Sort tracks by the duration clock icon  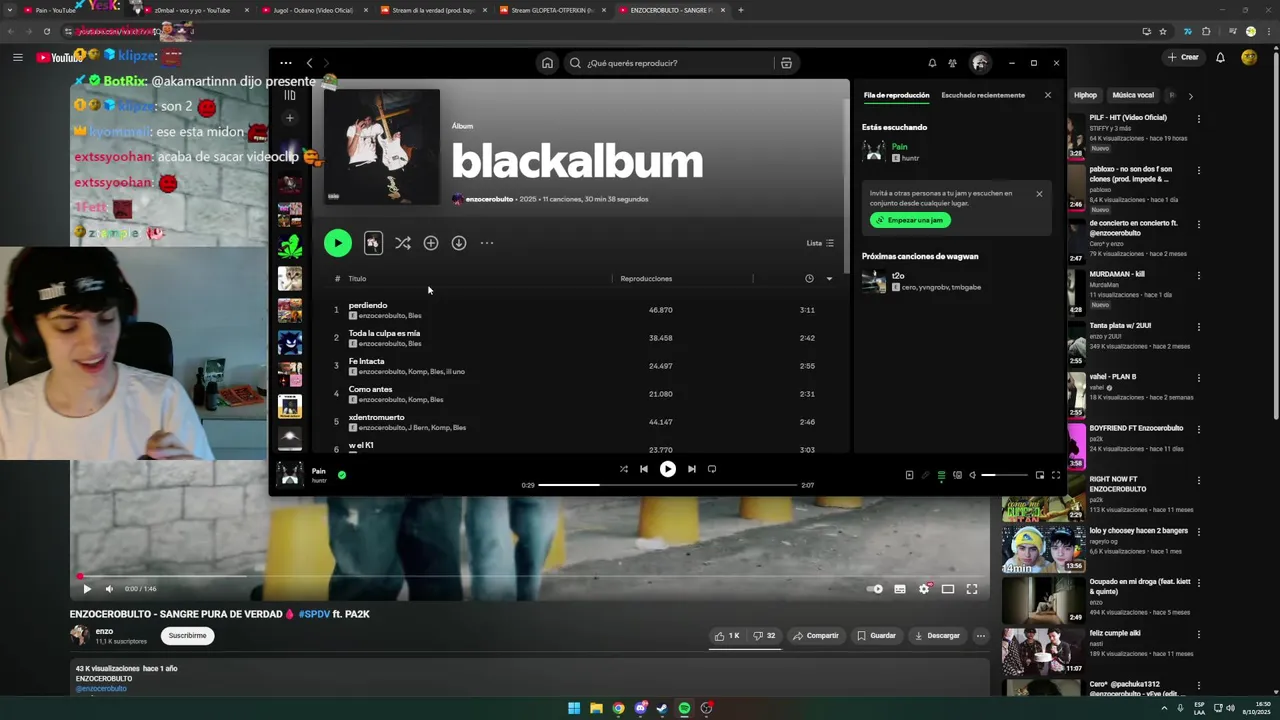click(x=809, y=279)
